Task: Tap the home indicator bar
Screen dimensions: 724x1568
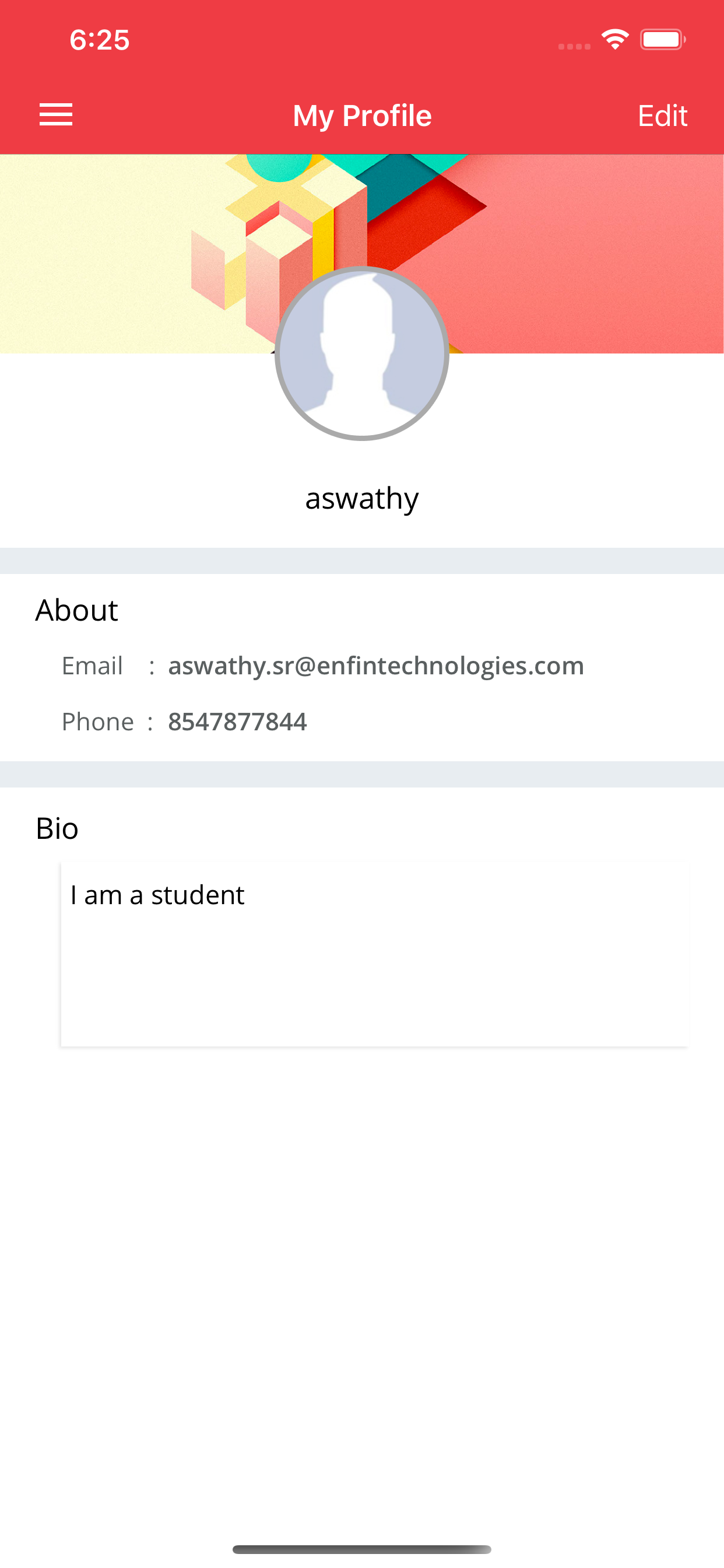Action: pos(362,1549)
